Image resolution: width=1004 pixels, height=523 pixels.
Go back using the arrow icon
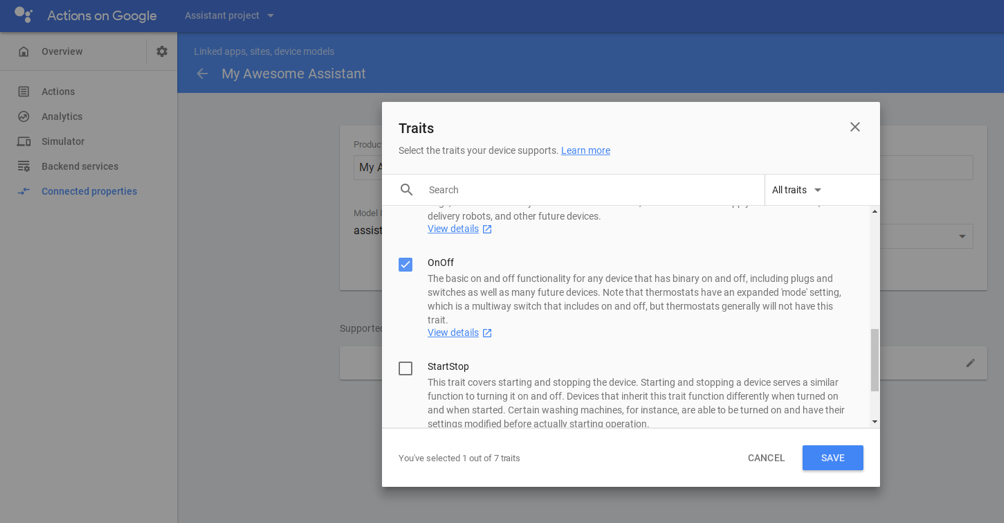pyautogui.click(x=202, y=74)
